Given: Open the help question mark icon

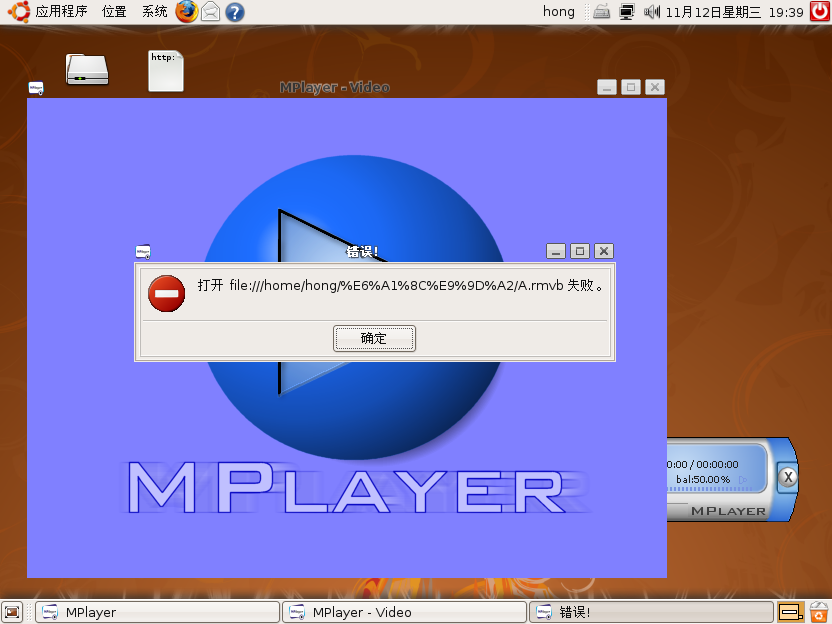Looking at the screenshot, I should [x=235, y=12].
